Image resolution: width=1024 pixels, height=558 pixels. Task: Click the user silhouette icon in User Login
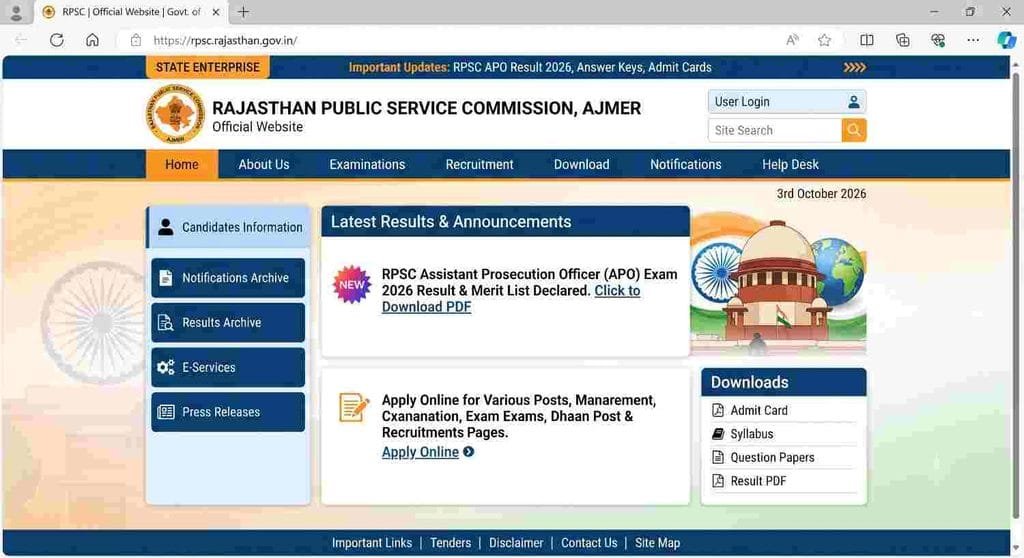(854, 102)
